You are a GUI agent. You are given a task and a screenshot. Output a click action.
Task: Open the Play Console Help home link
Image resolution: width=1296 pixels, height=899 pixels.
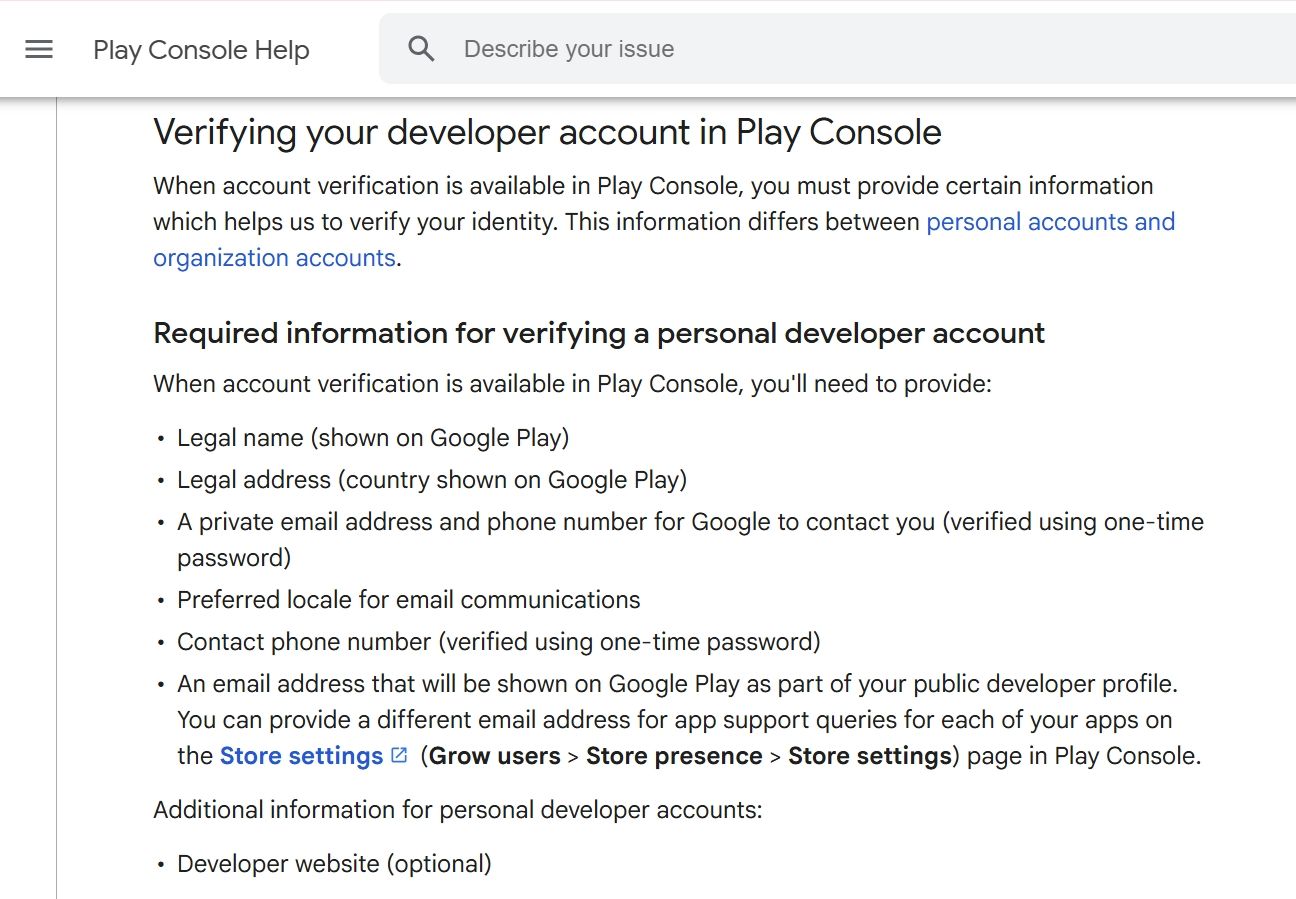(x=201, y=50)
